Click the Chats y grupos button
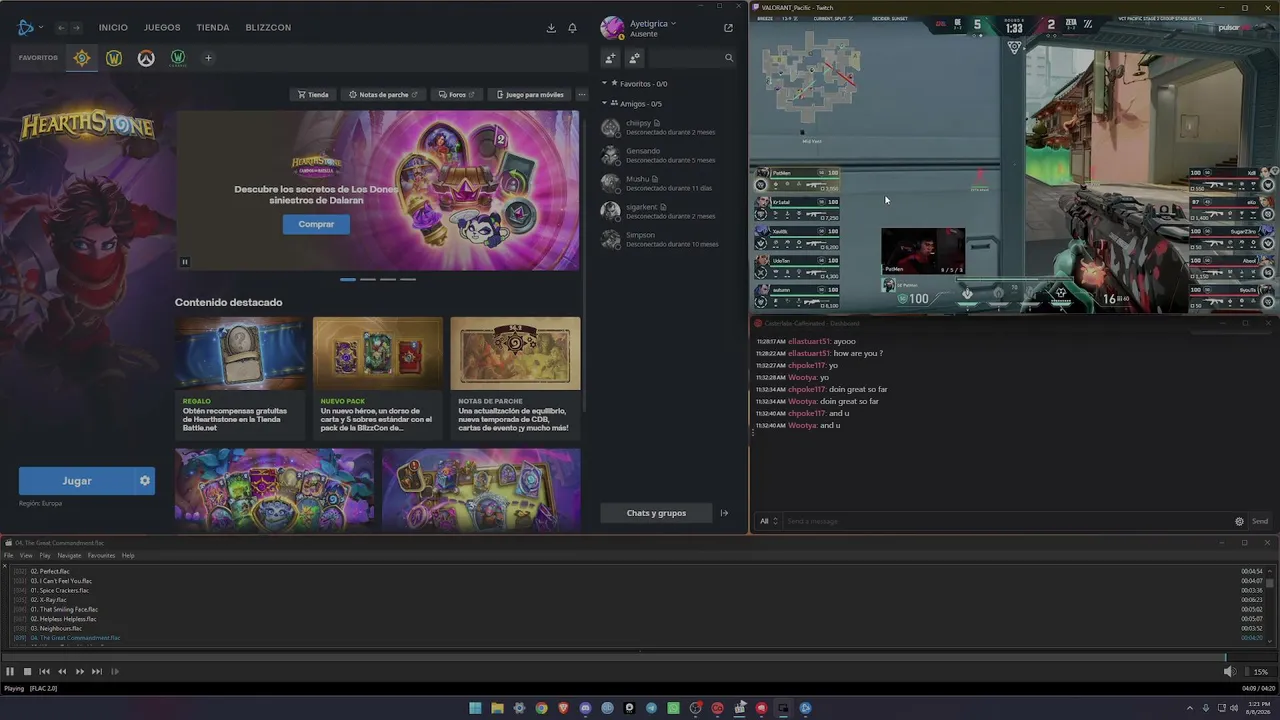The width and height of the screenshot is (1280, 720). 656,513
